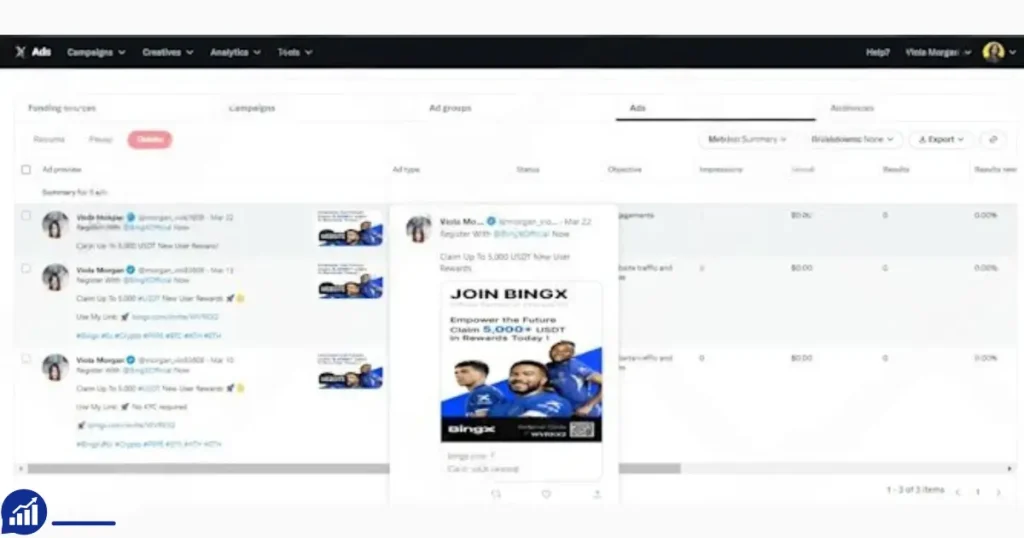Open the bingx.com invite link in Mar 10 row
Screen dimensions: 1024x538
[x=131, y=425]
